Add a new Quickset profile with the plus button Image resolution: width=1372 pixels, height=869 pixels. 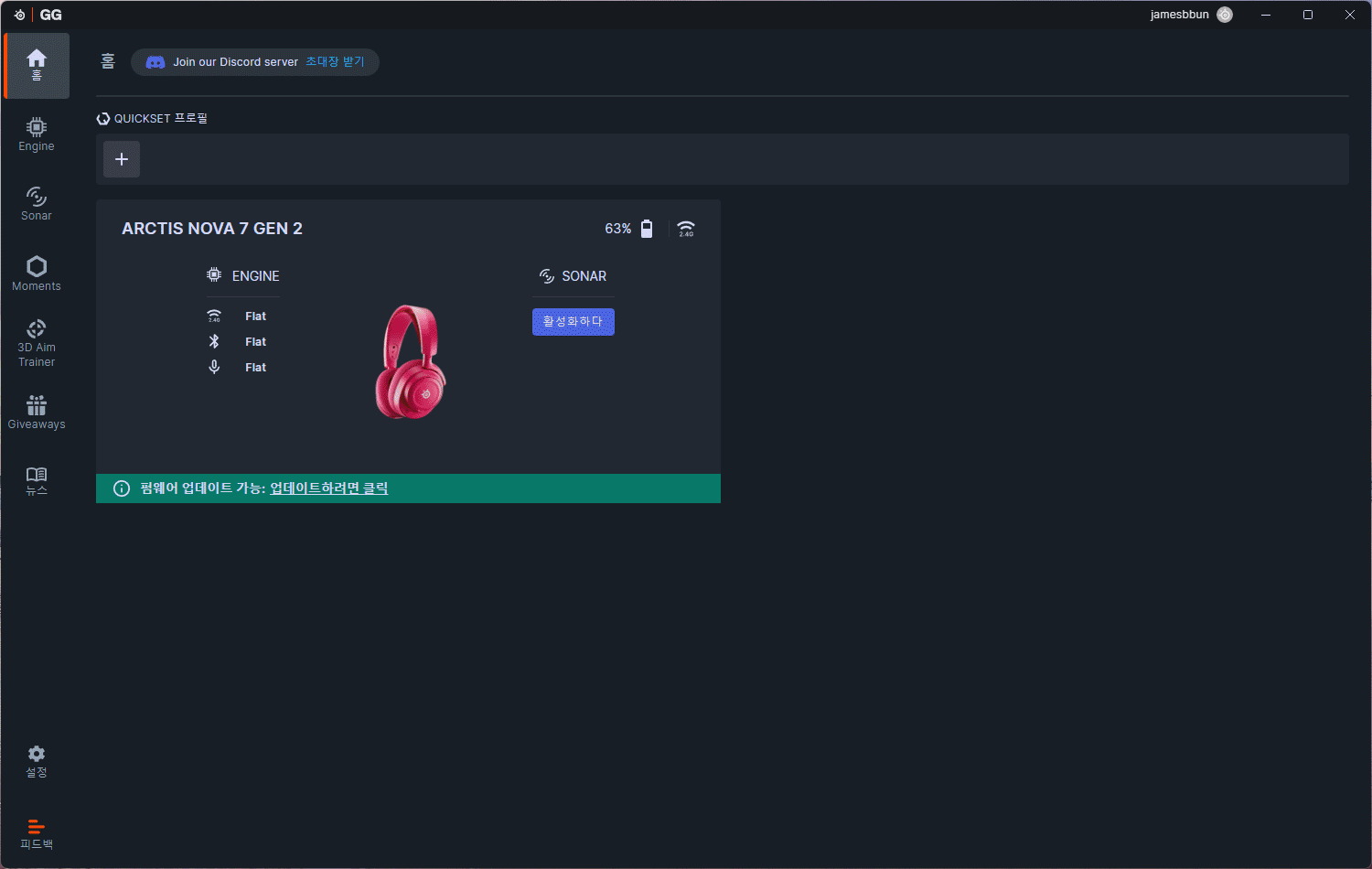122,159
